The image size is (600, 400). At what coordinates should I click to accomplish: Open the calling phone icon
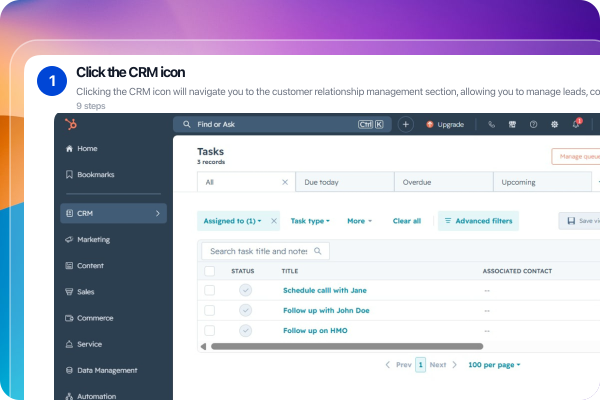(491, 124)
